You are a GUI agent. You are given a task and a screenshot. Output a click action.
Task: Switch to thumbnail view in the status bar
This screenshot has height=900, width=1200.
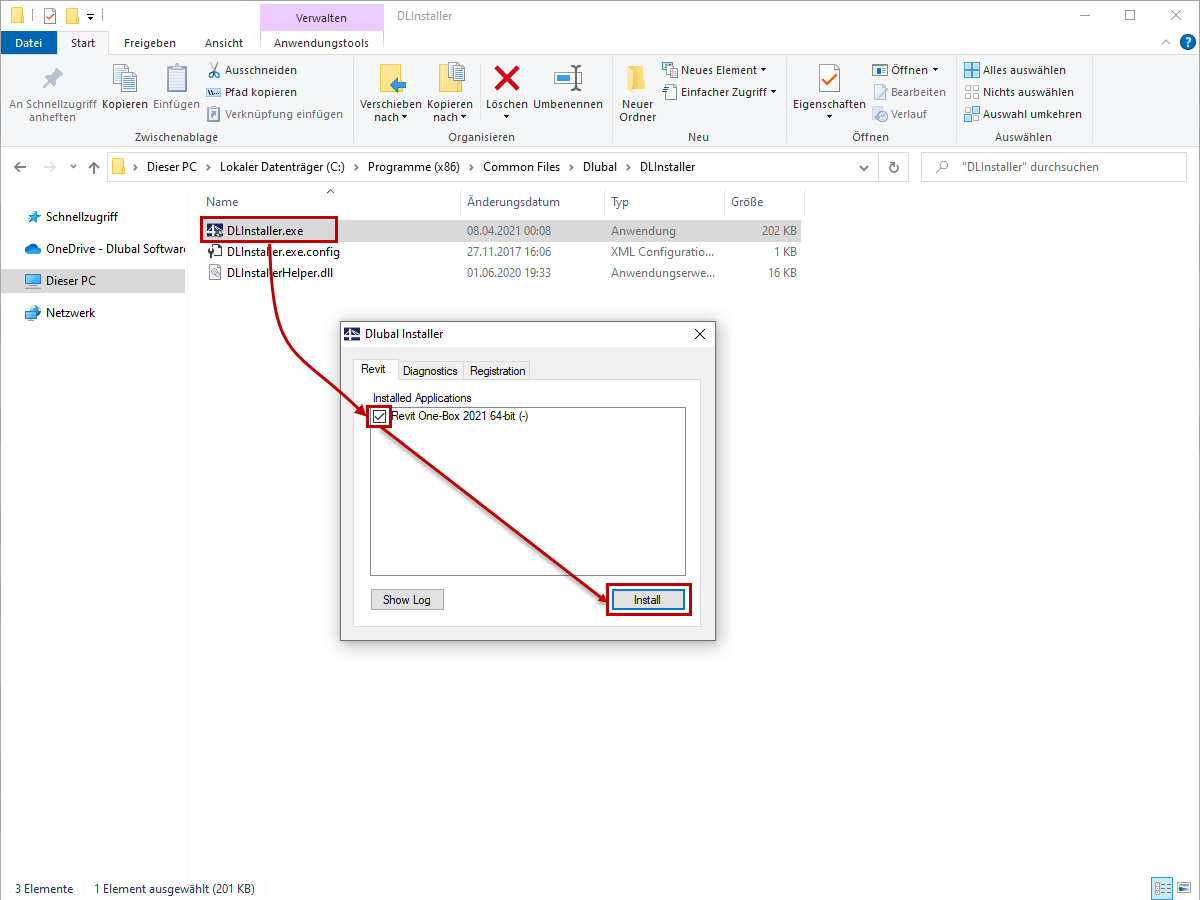coord(1183,888)
